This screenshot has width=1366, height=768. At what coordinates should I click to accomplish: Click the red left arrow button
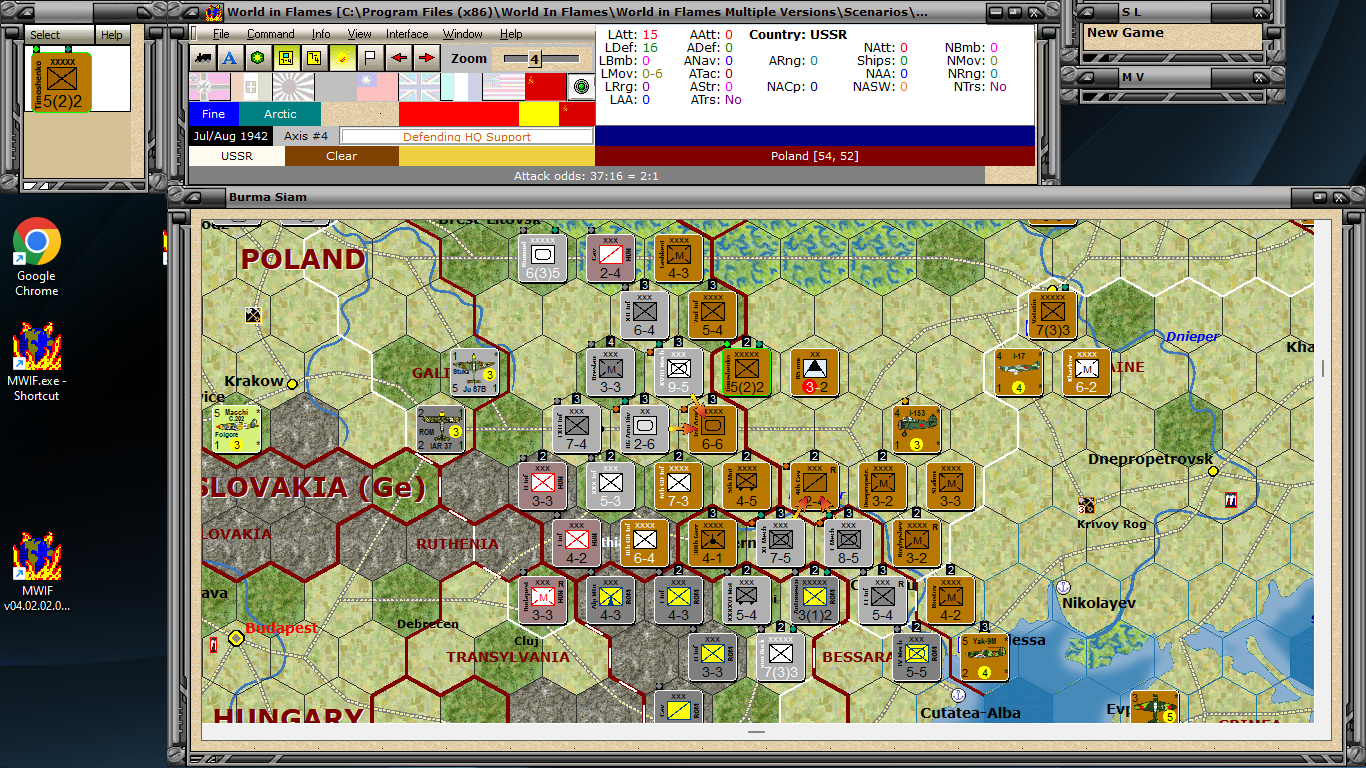click(x=398, y=58)
